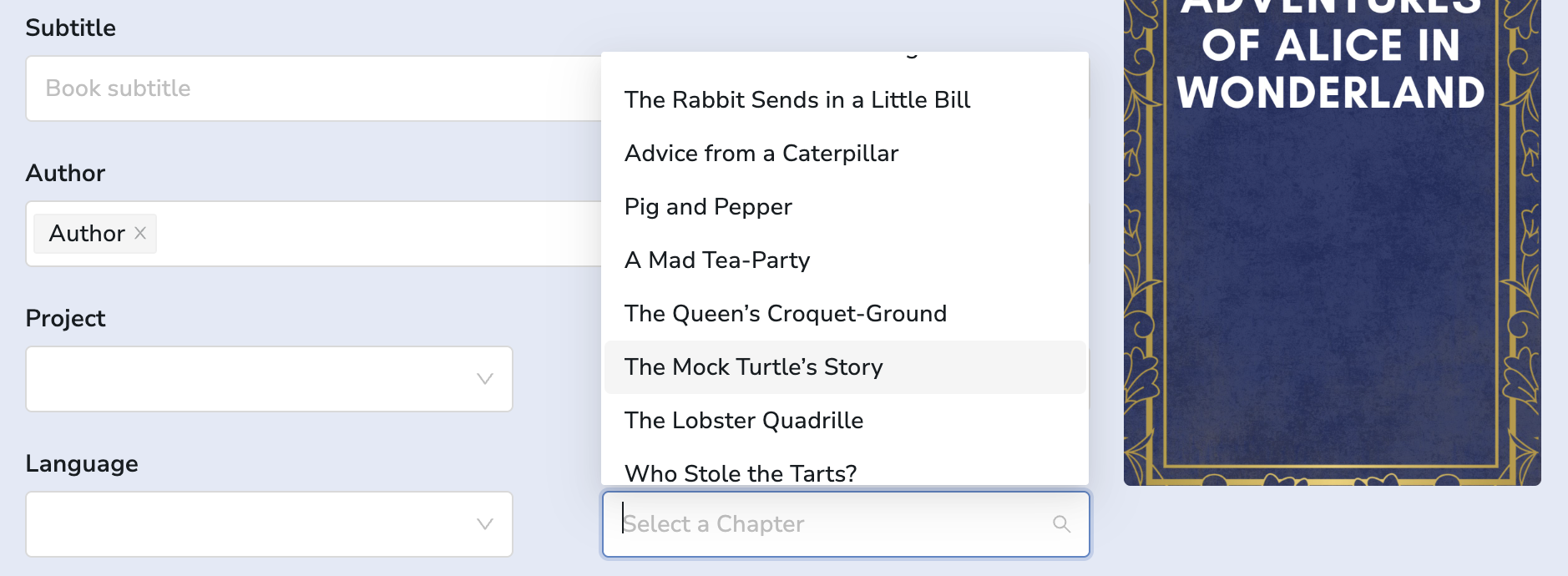Click the search magnifier icon in chapter field
1568x576 pixels.
point(1061,524)
